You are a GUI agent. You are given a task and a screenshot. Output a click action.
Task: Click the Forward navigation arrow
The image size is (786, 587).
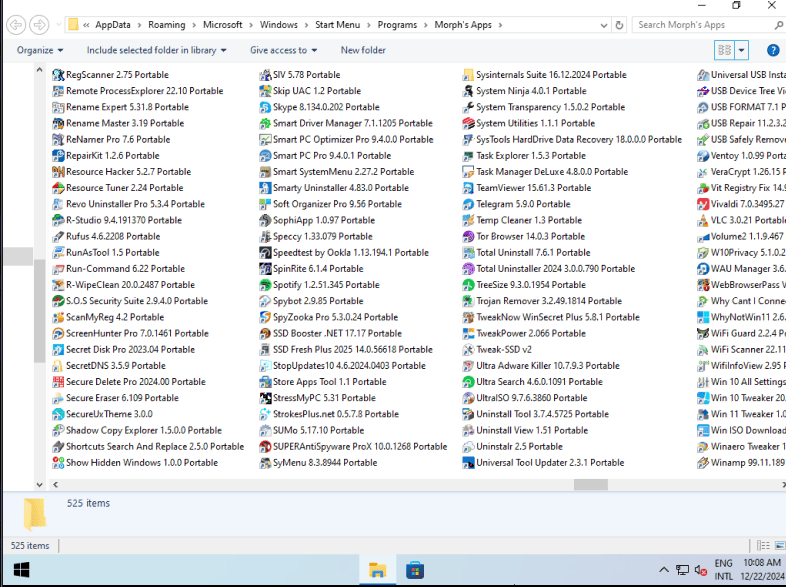(x=39, y=25)
